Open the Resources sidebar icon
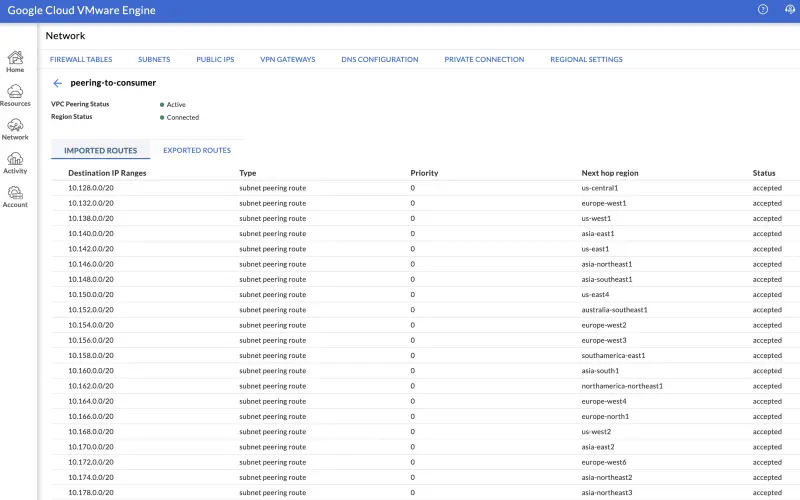 15,95
